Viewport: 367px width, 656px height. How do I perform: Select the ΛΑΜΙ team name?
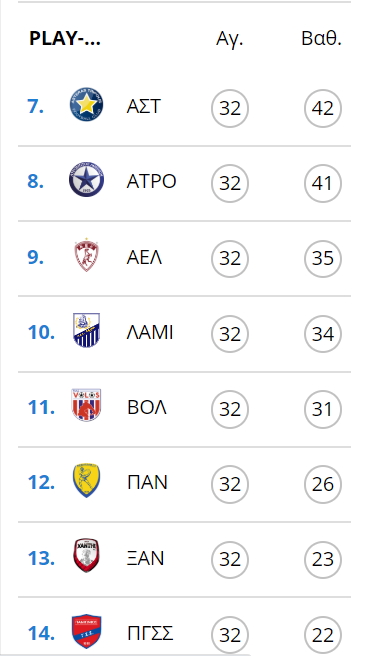(150, 333)
